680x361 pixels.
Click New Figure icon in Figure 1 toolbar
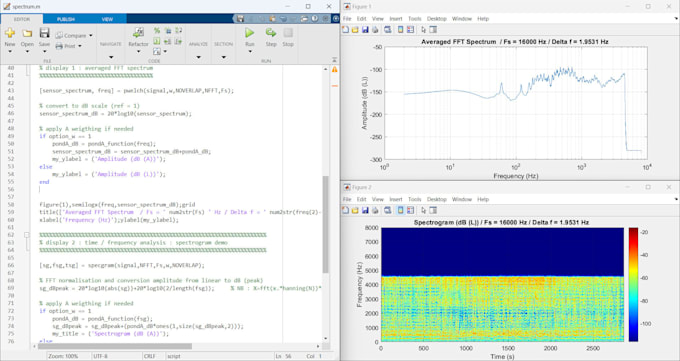(x=346, y=30)
